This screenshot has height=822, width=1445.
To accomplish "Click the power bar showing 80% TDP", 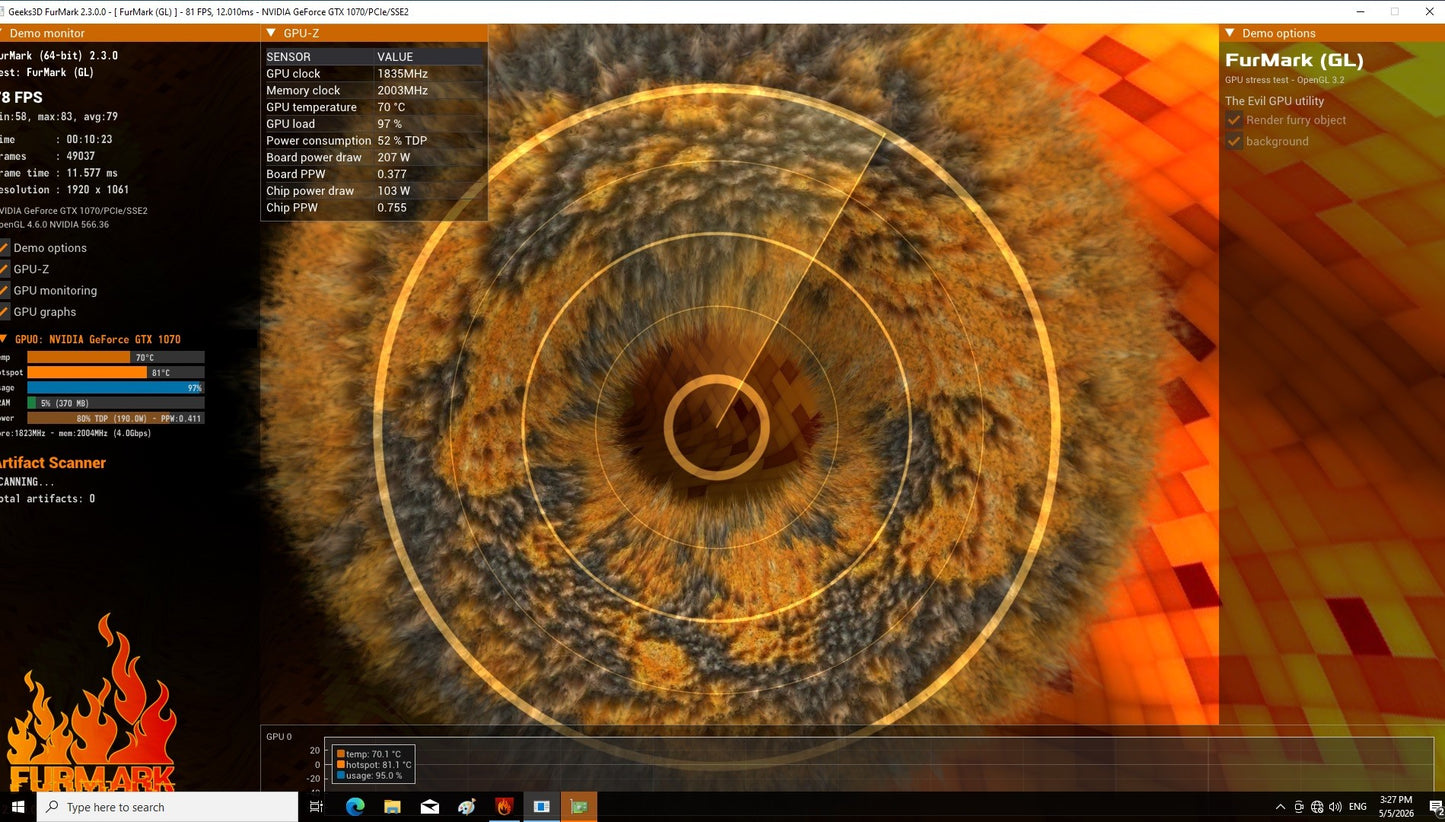I will click(x=115, y=418).
